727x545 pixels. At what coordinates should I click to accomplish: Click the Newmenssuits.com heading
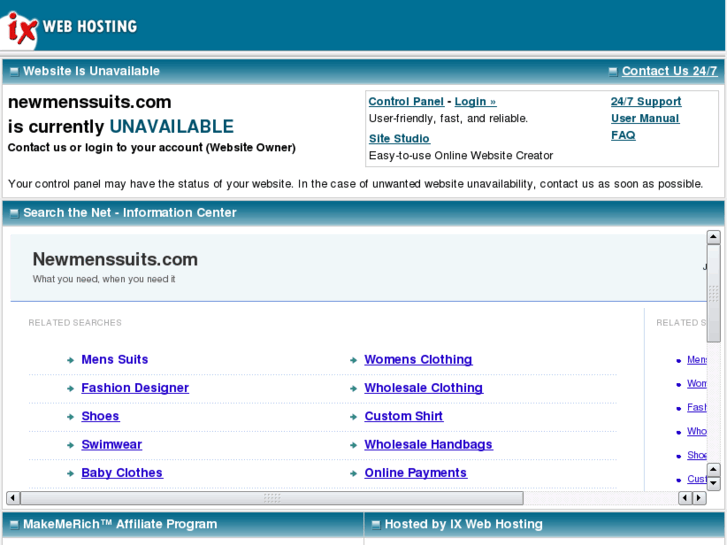[x=115, y=259]
